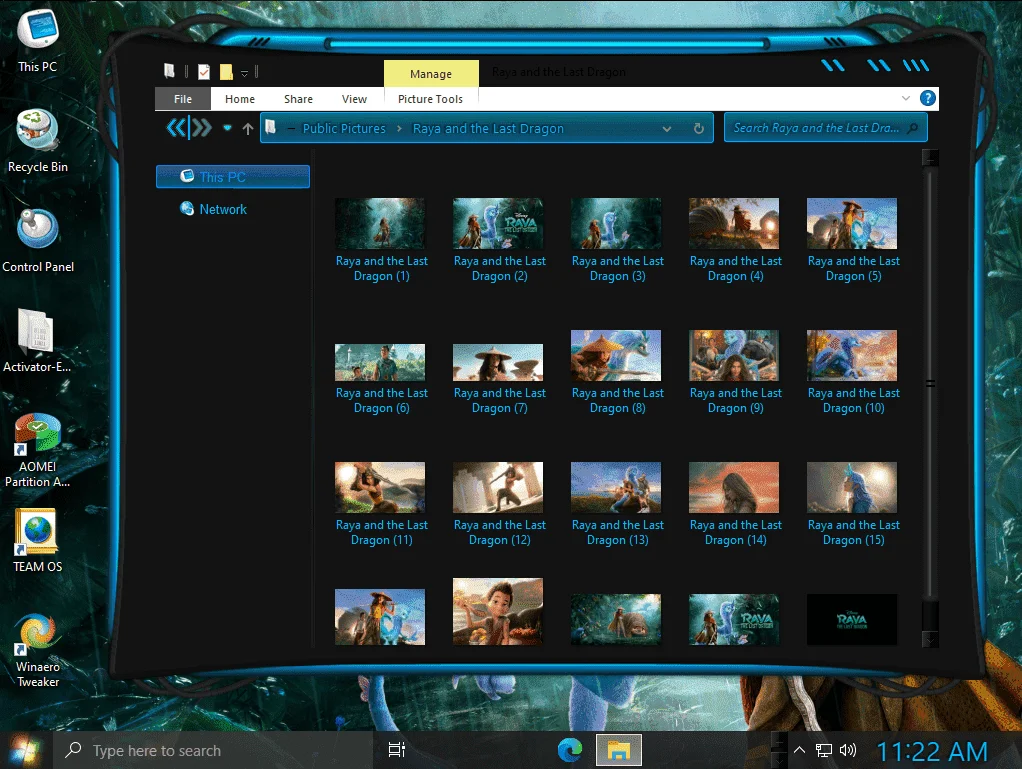Launch Winaero Tweaker shortcut

click(x=37, y=650)
